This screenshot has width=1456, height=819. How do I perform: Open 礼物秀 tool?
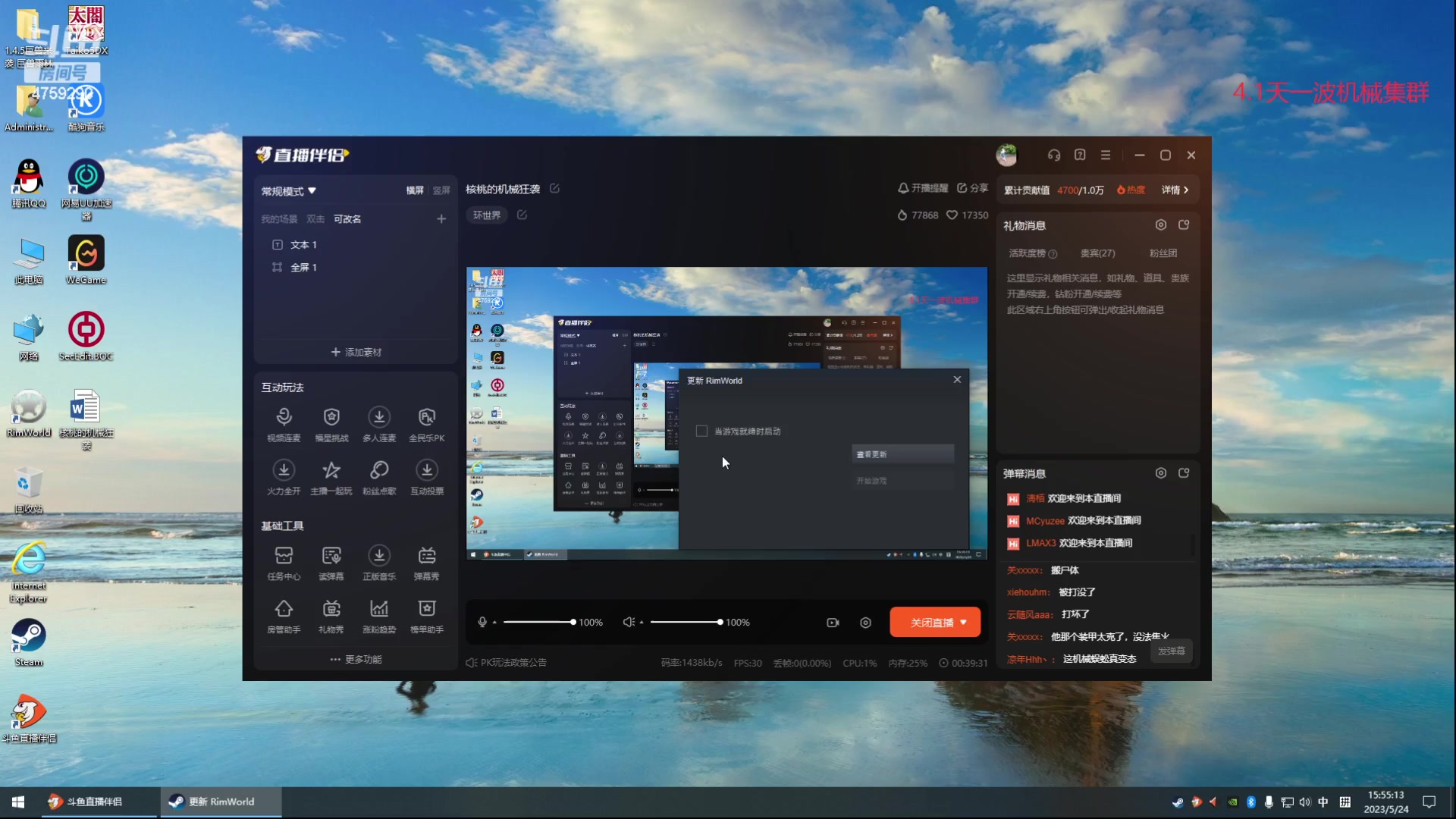[x=331, y=616]
